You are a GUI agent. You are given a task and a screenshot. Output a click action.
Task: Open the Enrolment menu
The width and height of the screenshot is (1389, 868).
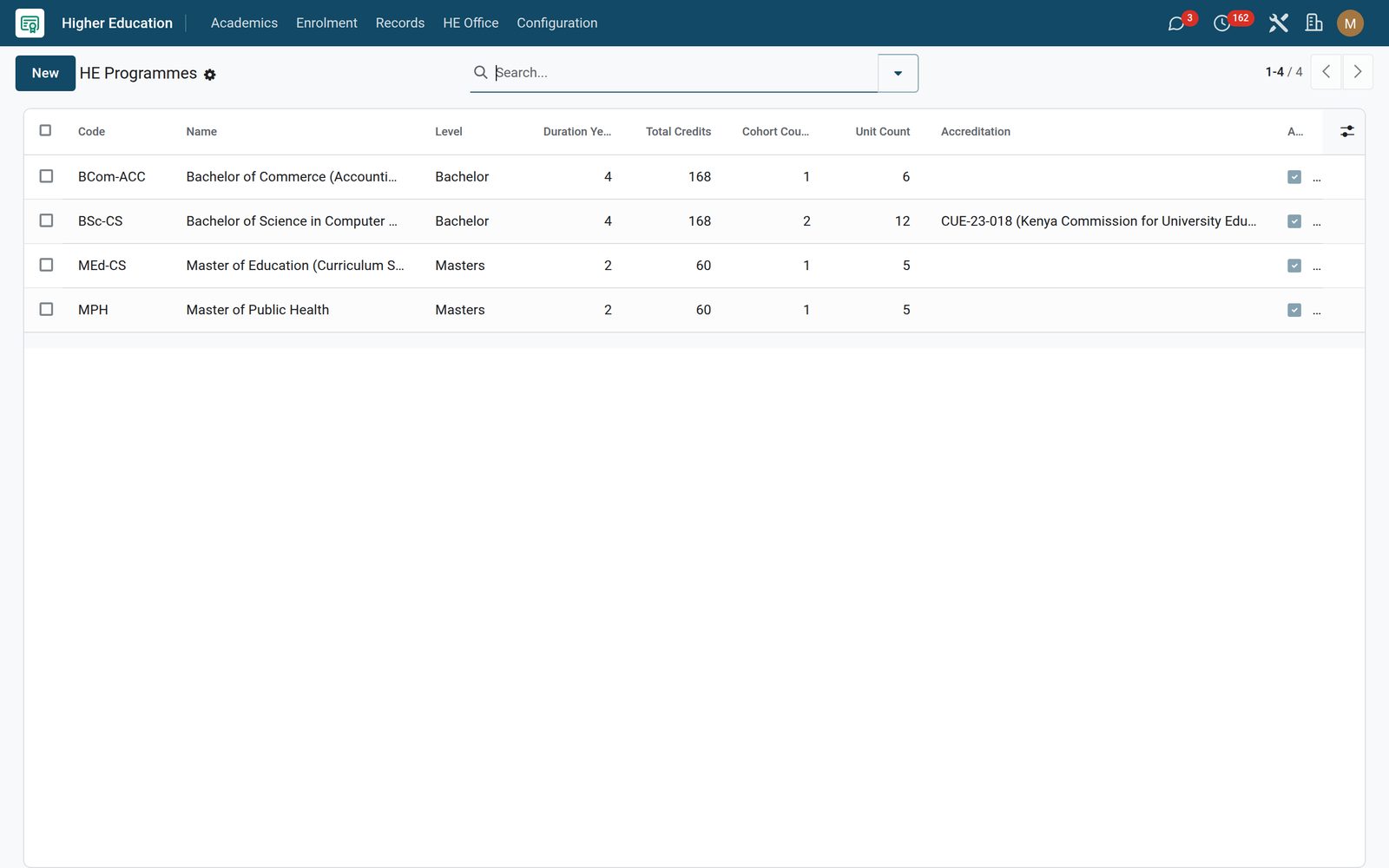pyautogui.click(x=326, y=23)
